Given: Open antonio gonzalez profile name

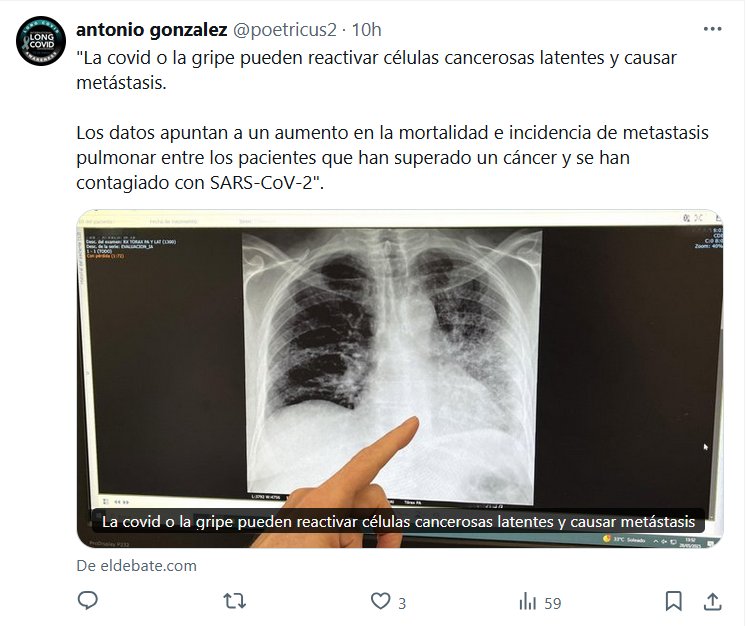Looking at the screenshot, I should point(152,29).
